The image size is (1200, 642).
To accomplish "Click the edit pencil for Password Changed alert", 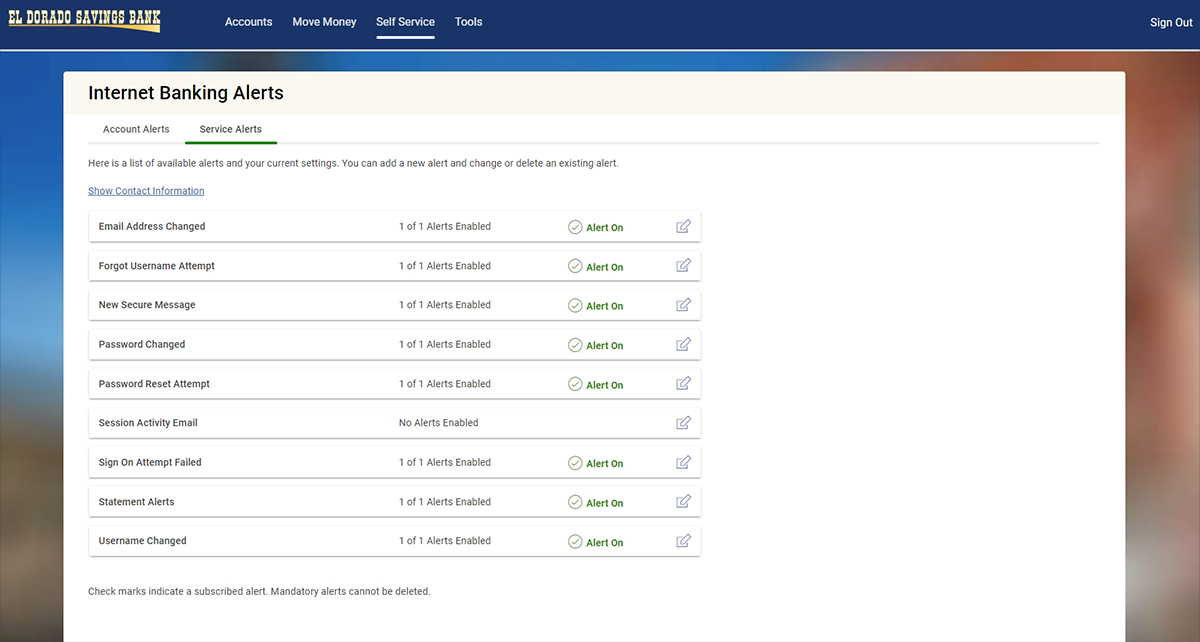I will pyautogui.click(x=684, y=344).
